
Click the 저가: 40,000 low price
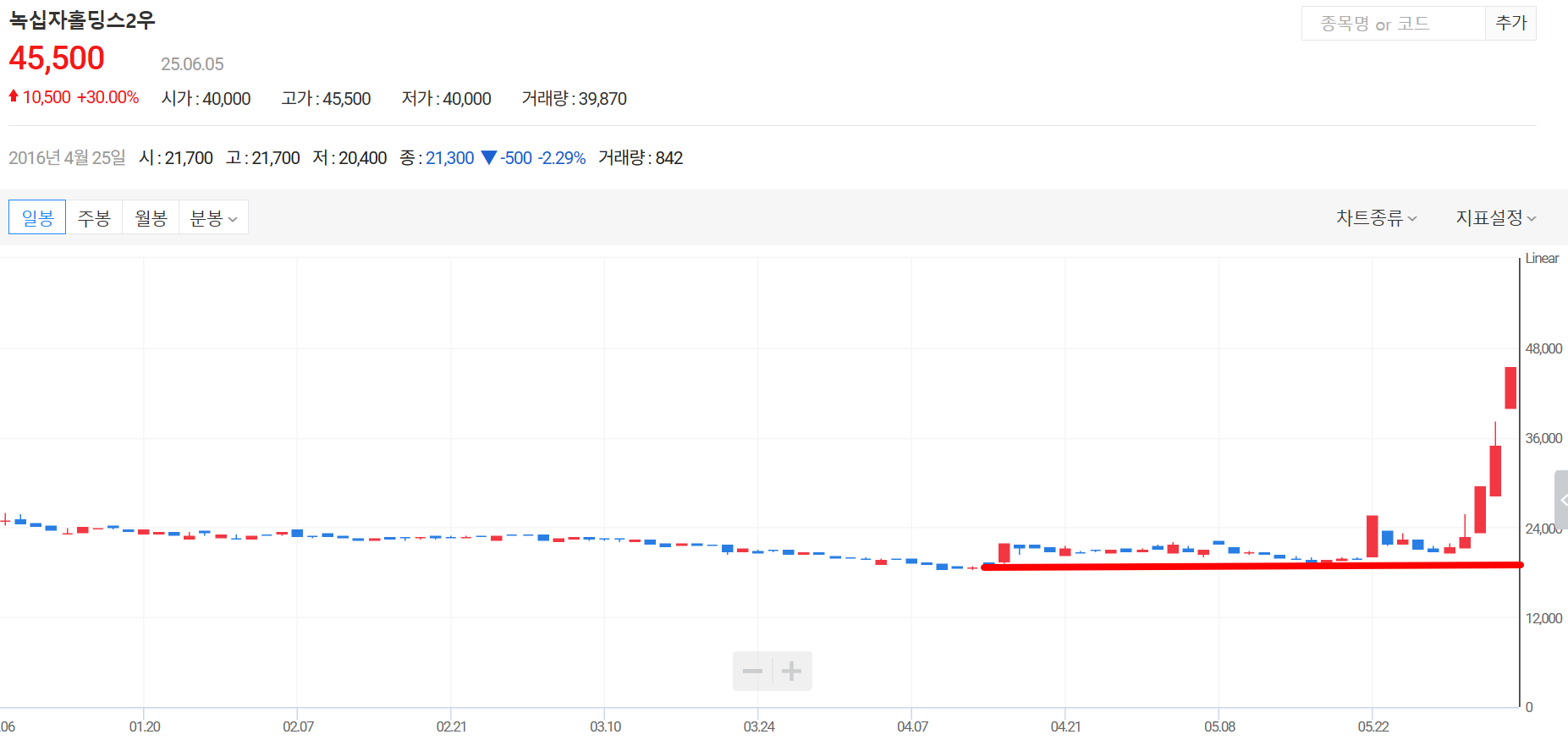pos(446,98)
